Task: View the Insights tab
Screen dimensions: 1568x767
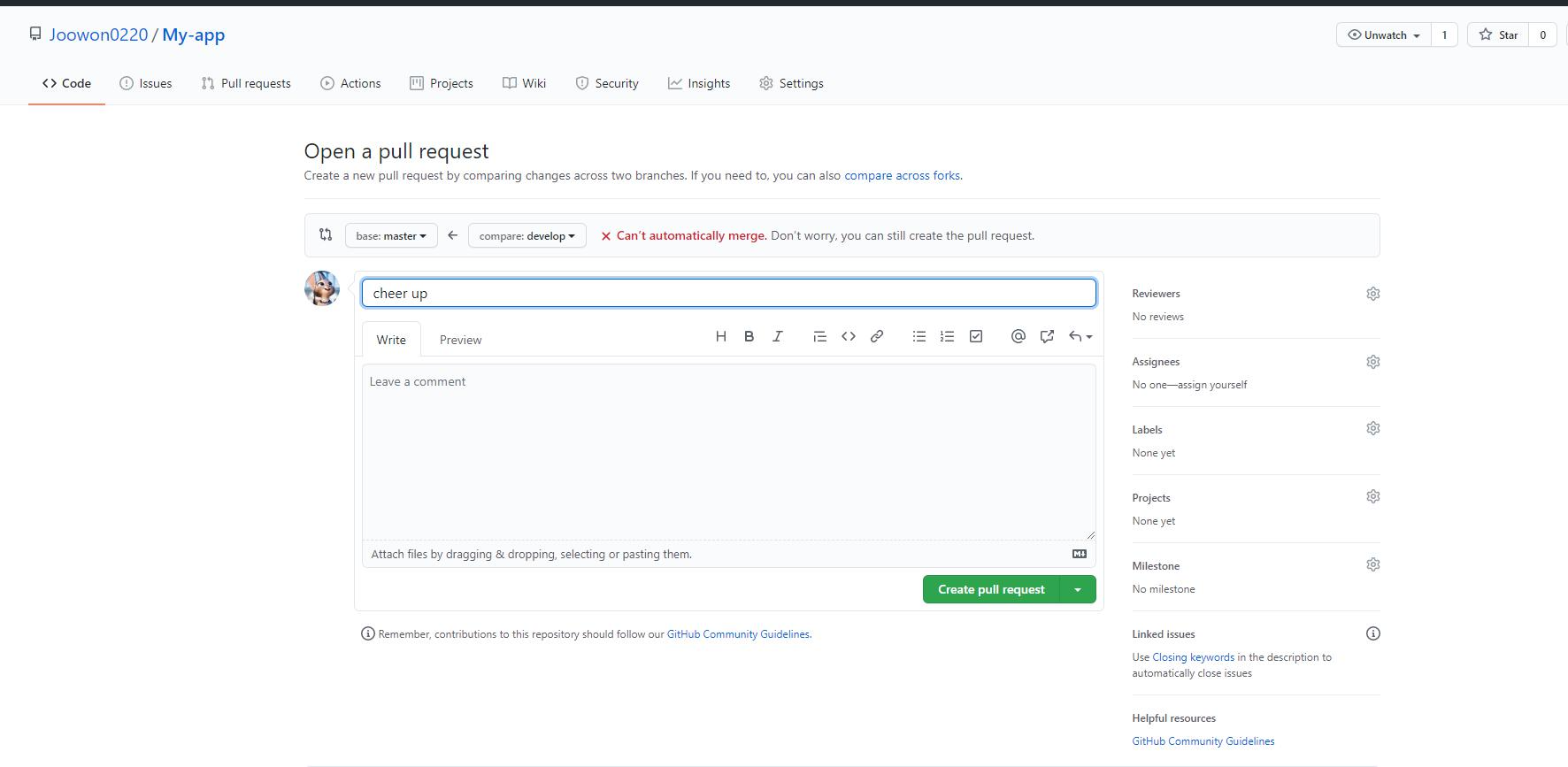Action: [x=699, y=83]
